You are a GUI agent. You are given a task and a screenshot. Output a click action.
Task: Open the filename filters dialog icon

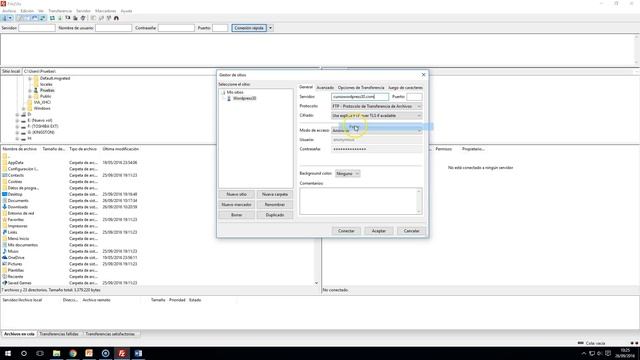click(93, 18)
